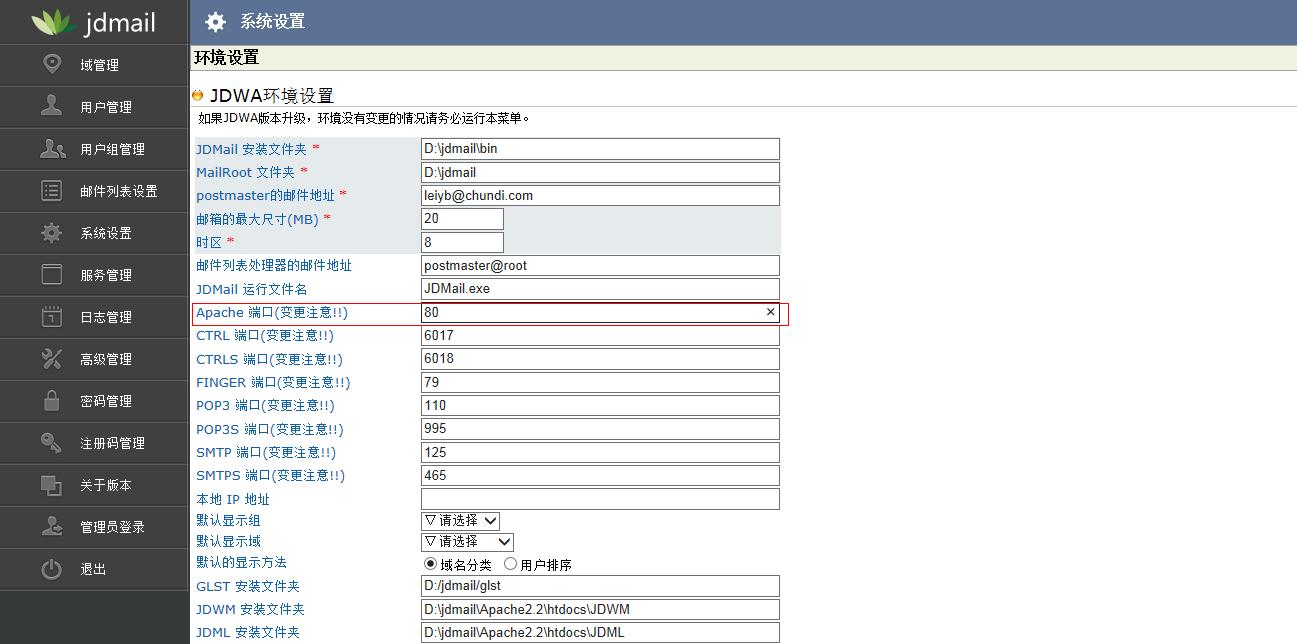
Task: Click the 服务管理 window icon
Action: (52, 274)
